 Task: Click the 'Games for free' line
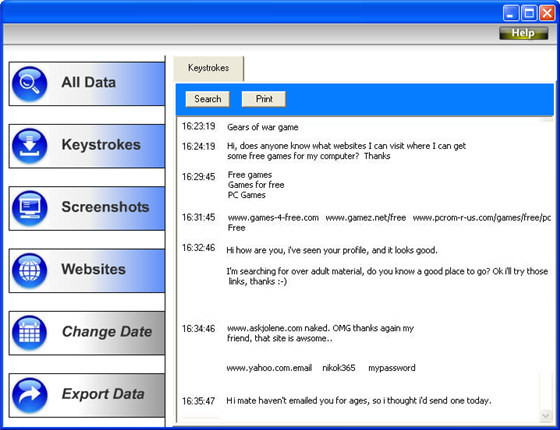[256, 185]
